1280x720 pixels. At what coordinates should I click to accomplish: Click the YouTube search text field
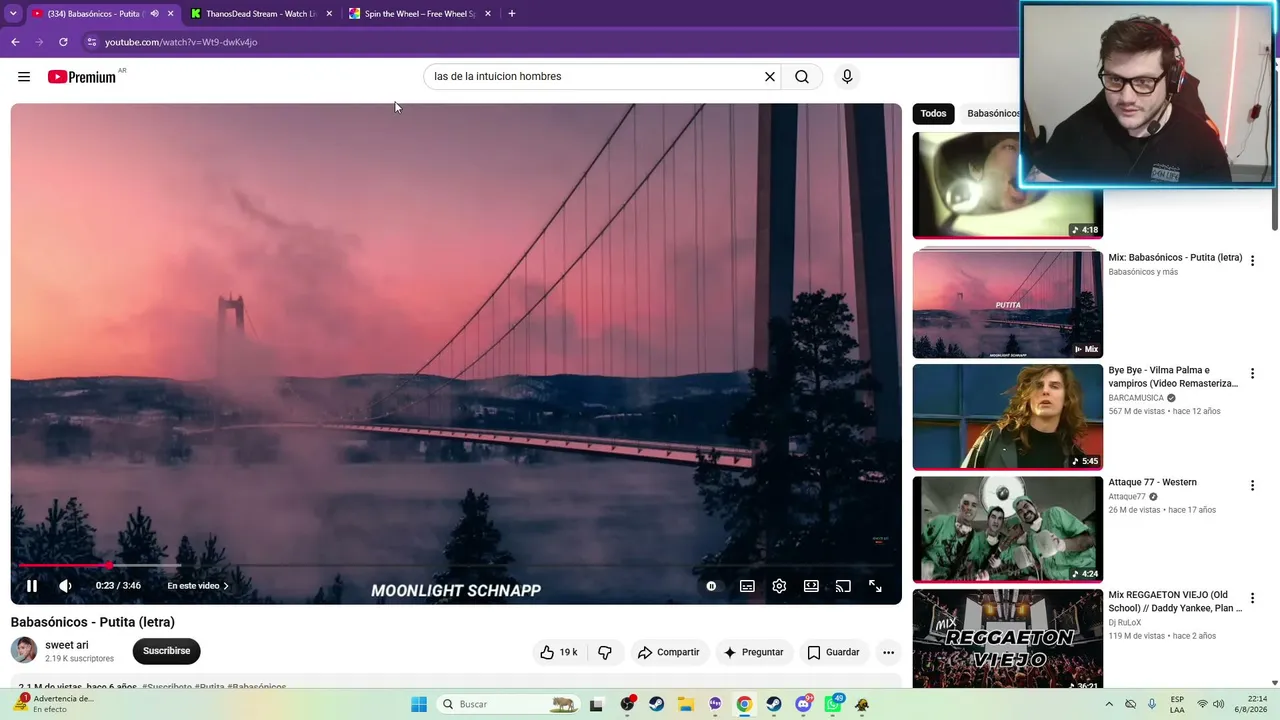tap(596, 77)
